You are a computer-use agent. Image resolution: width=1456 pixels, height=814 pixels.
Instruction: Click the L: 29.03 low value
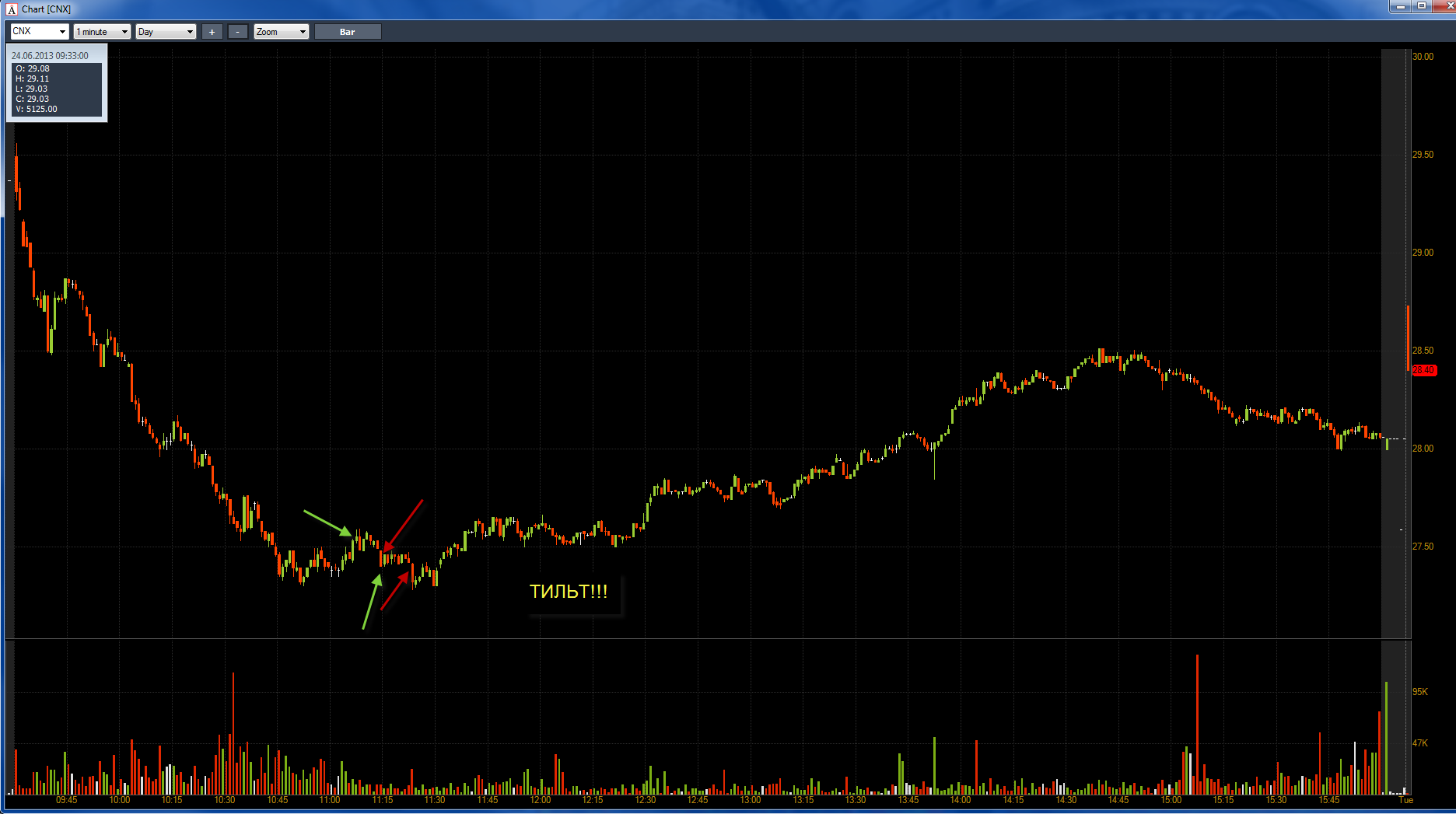coord(32,89)
